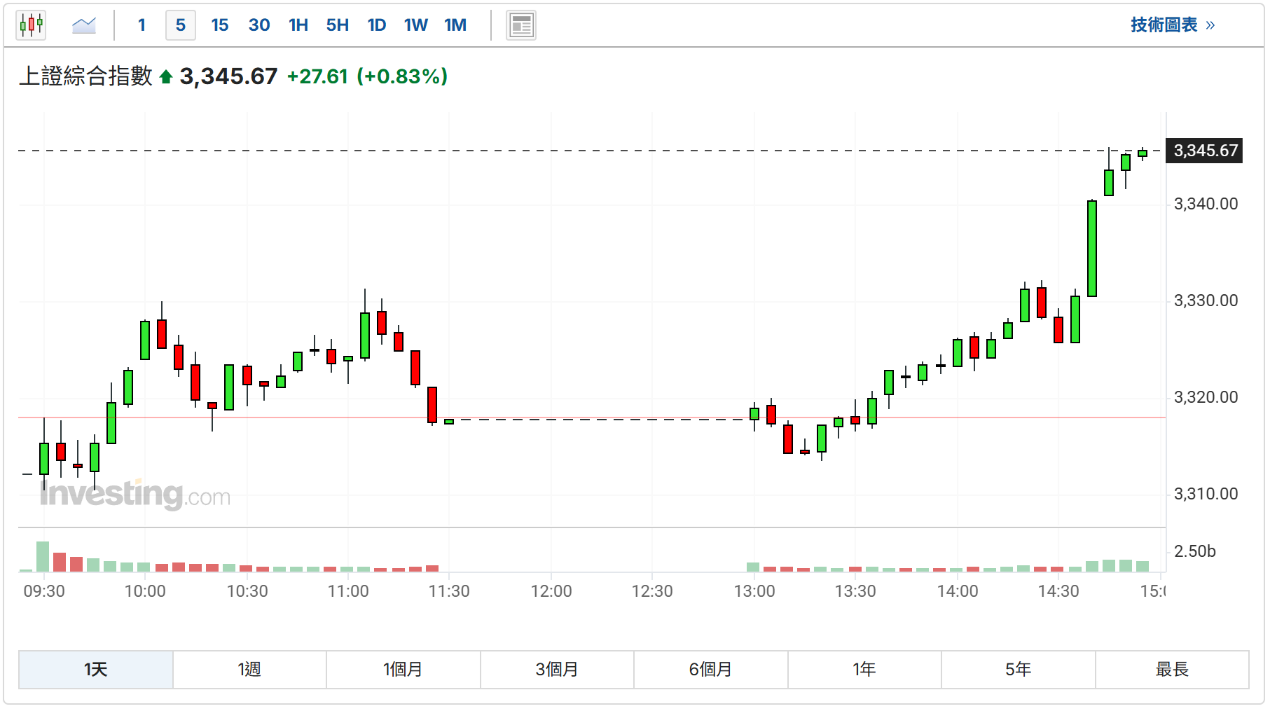Switch to candlestick chart type icon
1270x711 pixels.
31,25
